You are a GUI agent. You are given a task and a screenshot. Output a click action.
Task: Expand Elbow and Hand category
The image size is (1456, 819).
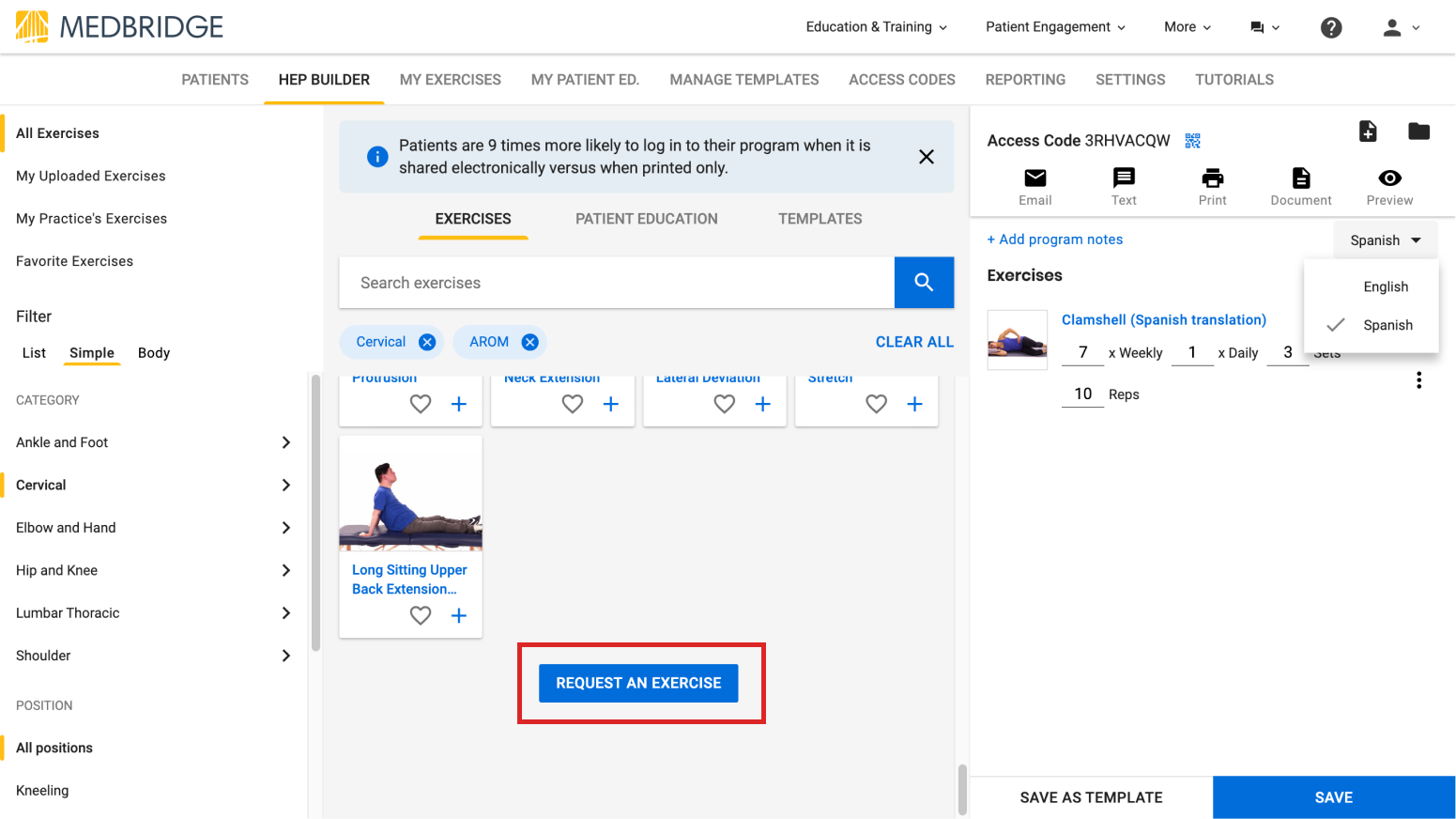(x=286, y=528)
